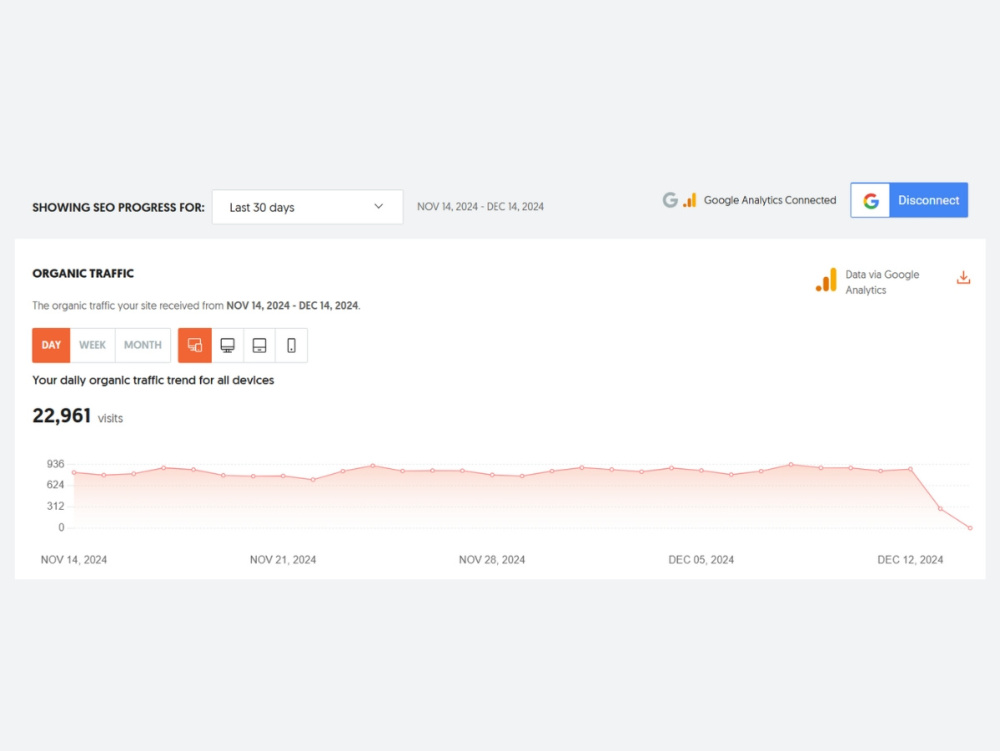Click the daily organic traffic trend subtitle
Viewport: 1000px width, 751px height.
tap(153, 380)
